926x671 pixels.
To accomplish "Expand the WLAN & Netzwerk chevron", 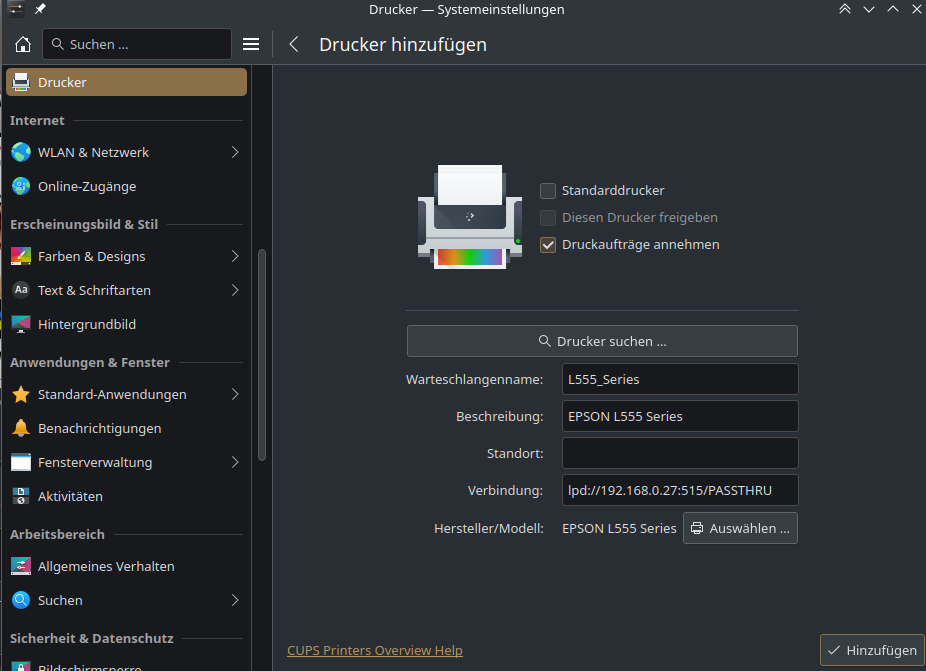I will tap(235, 152).
